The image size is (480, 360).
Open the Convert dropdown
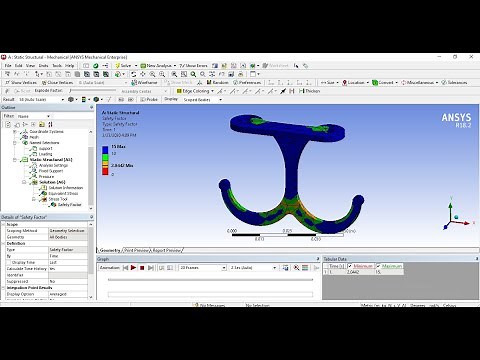[385, 82]
